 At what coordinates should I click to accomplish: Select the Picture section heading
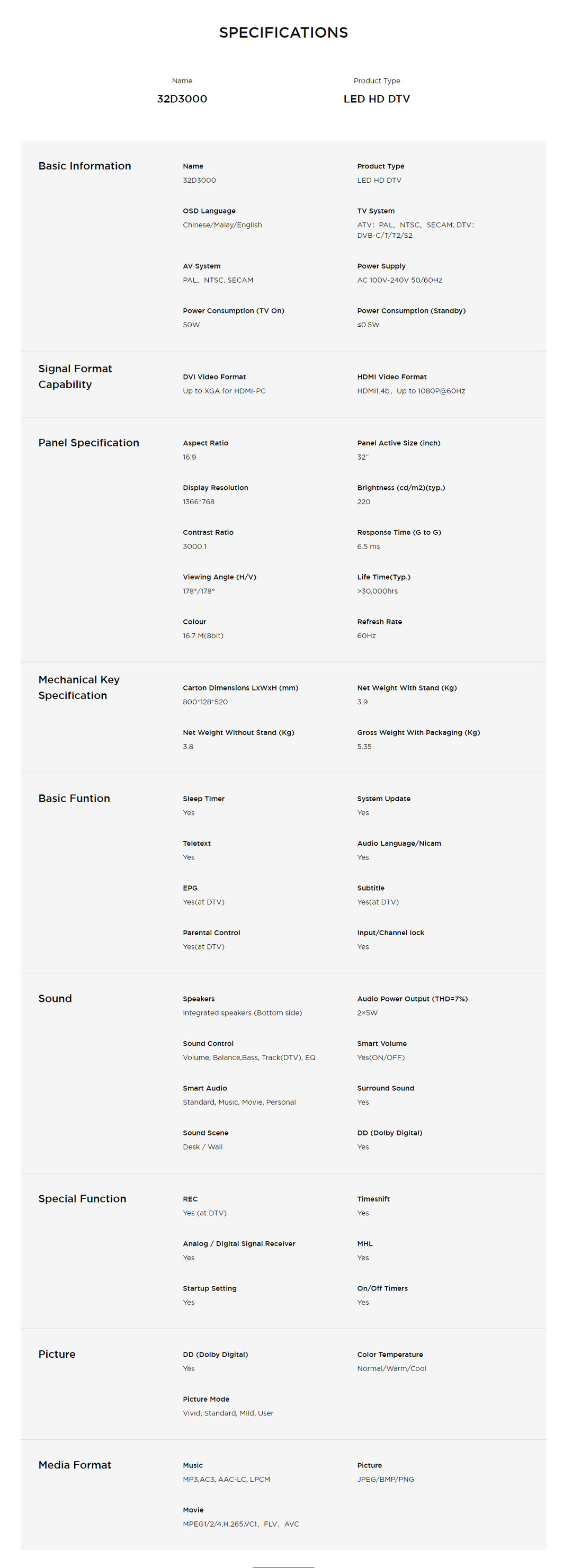(57, 1354)
